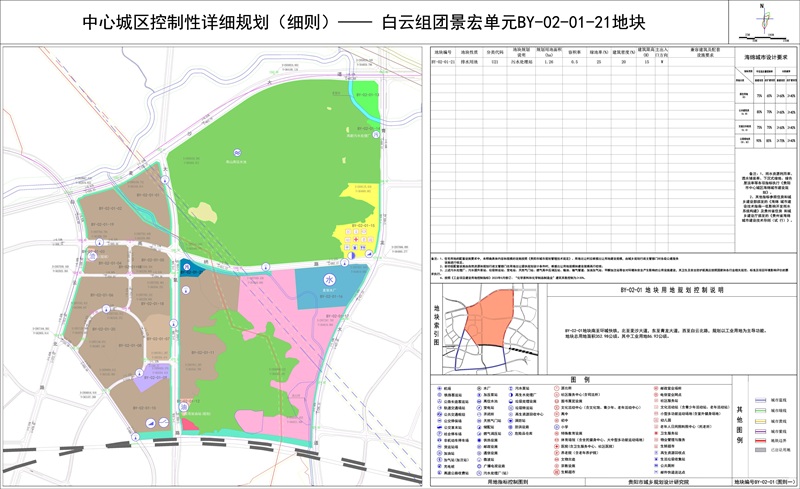800x489 pixels.
Task: Click the 污 symbol on dark blue BY-02-01-21 parcel
Action: pyautogui.click(x=187, y=267)
